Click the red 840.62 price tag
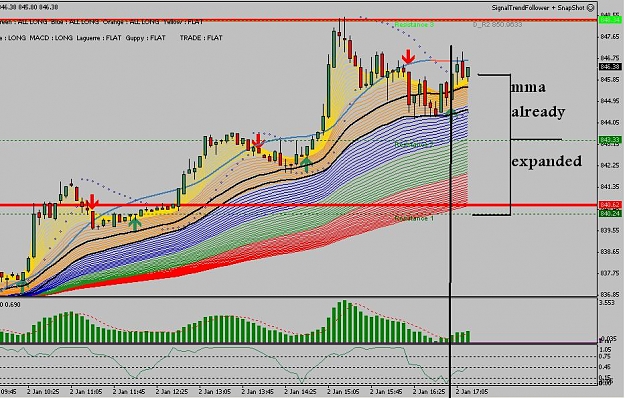Screen dimensions: 625x398 [609, 205]
